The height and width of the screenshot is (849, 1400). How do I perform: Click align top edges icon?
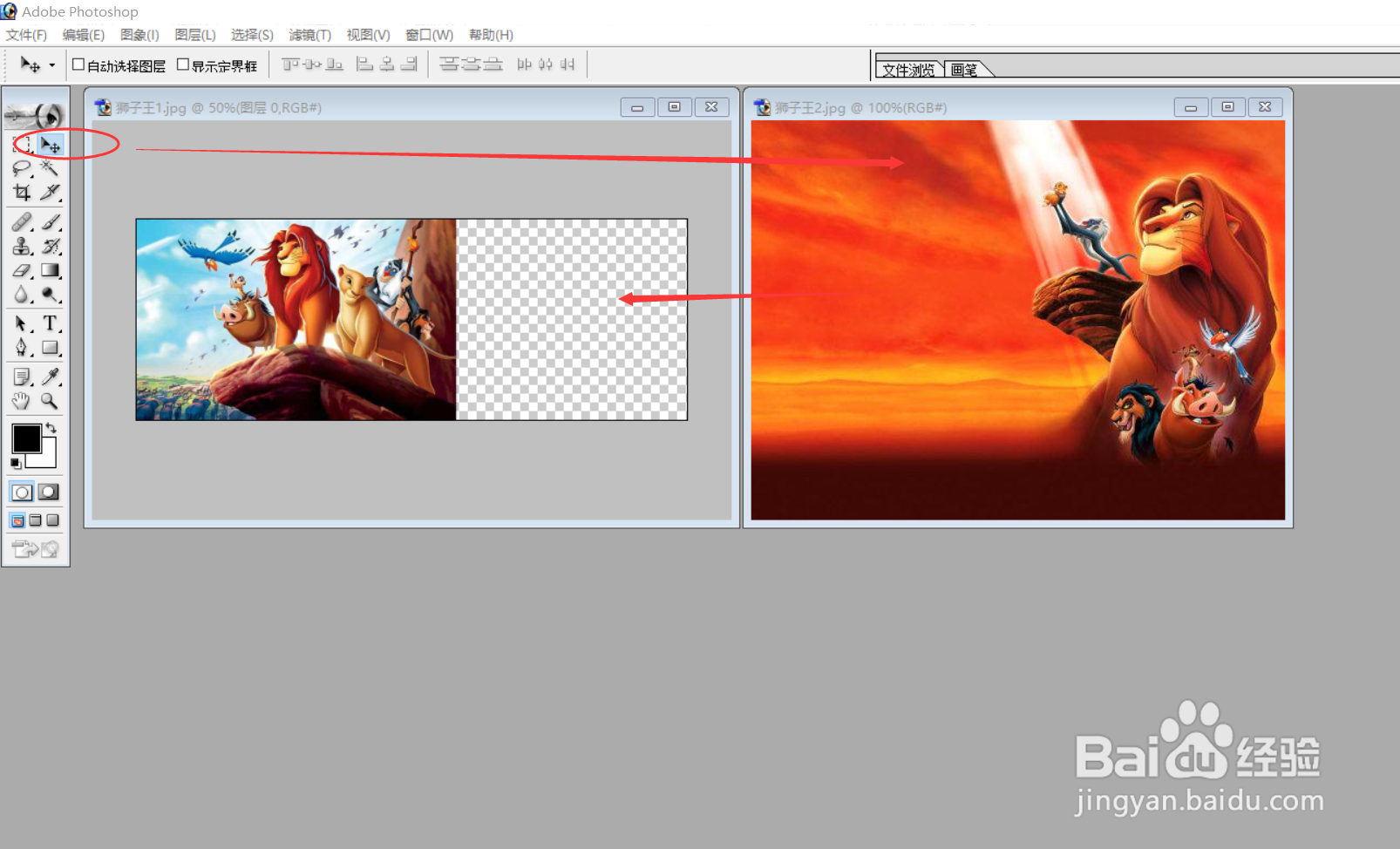290,65
